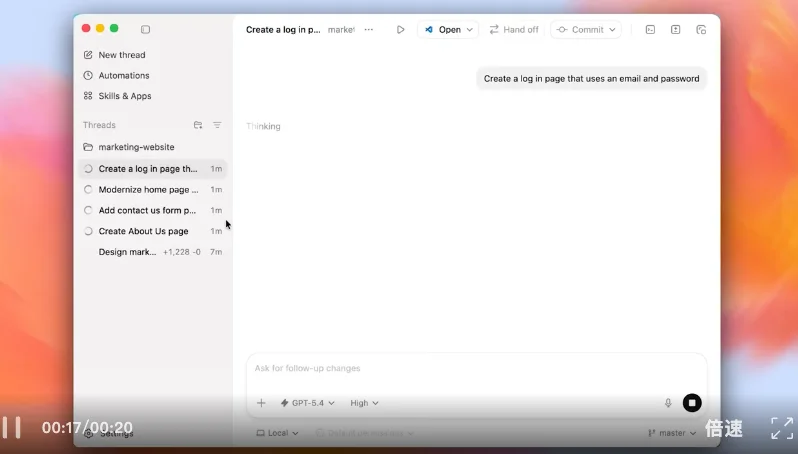Open the terminal panel icon

[x=650, y=30]
